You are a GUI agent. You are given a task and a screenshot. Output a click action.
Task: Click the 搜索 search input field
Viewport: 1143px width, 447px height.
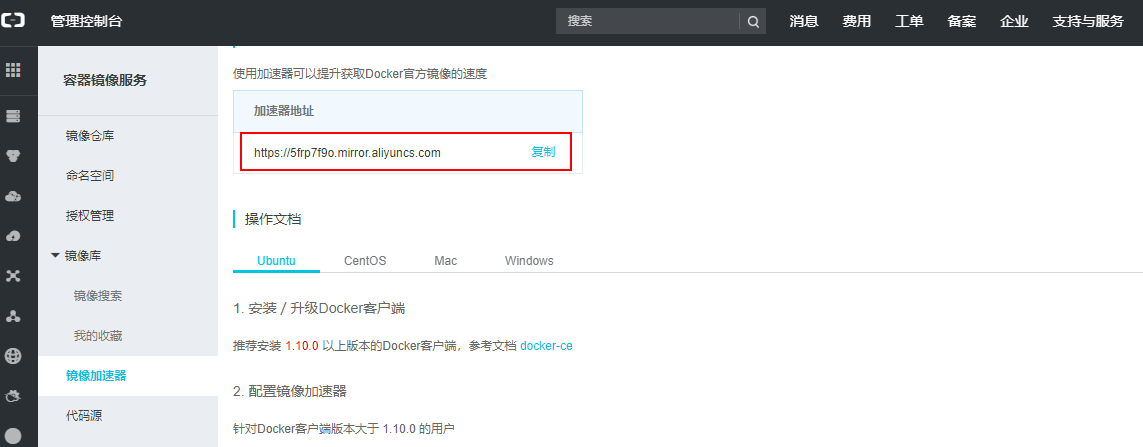pos(648,22)
